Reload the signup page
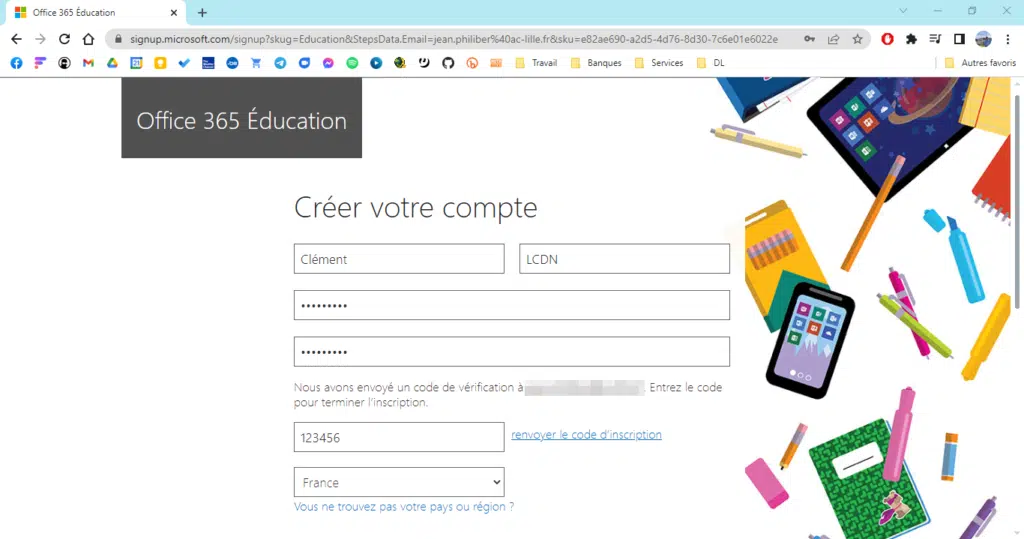 click(x=64, y=39)
